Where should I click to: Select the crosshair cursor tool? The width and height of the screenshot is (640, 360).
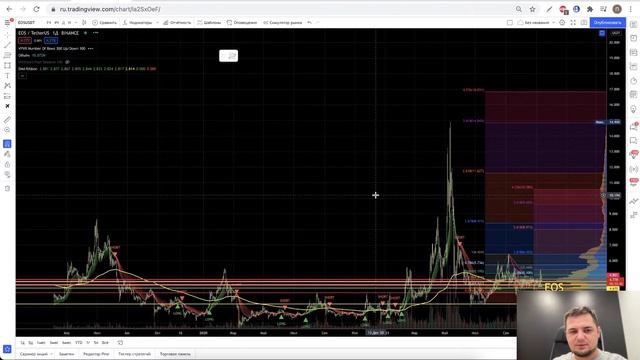point(7,35)
